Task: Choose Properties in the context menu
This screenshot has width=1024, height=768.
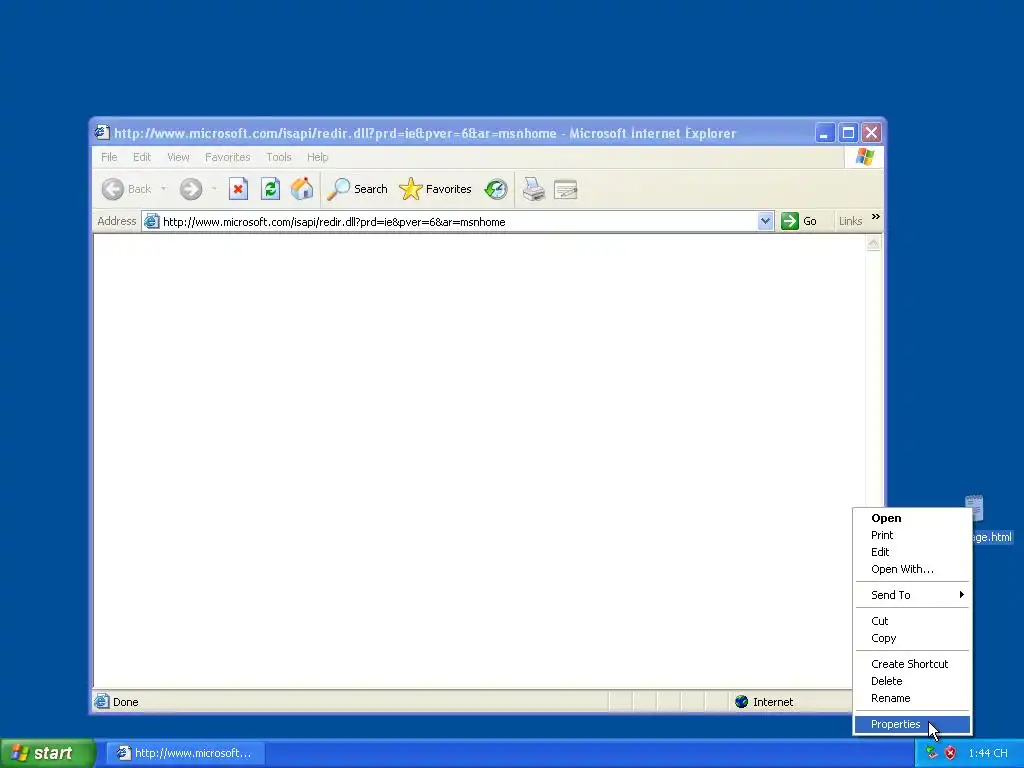Action: 912,724
